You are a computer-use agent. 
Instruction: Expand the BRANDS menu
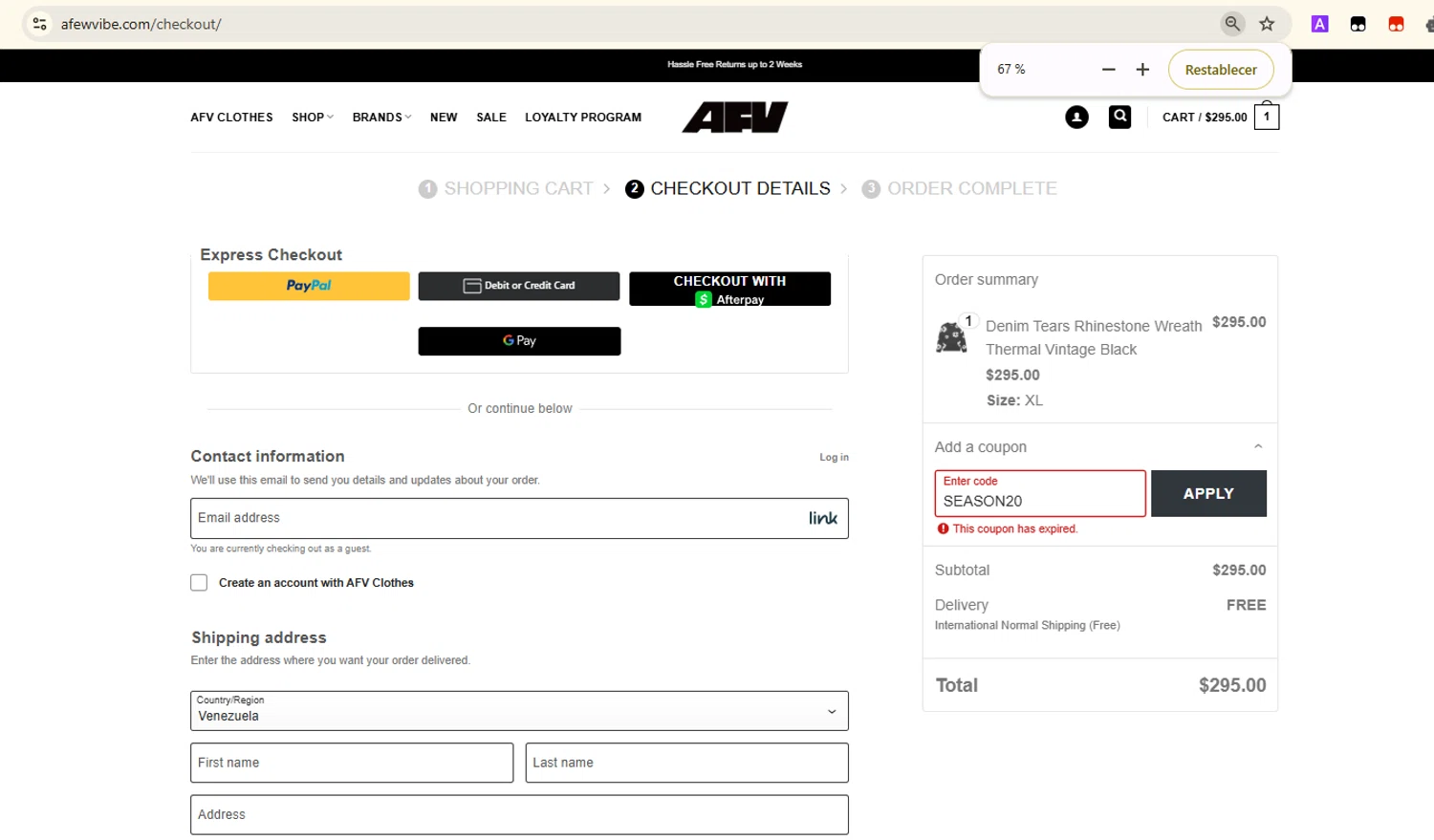[381, 118]
